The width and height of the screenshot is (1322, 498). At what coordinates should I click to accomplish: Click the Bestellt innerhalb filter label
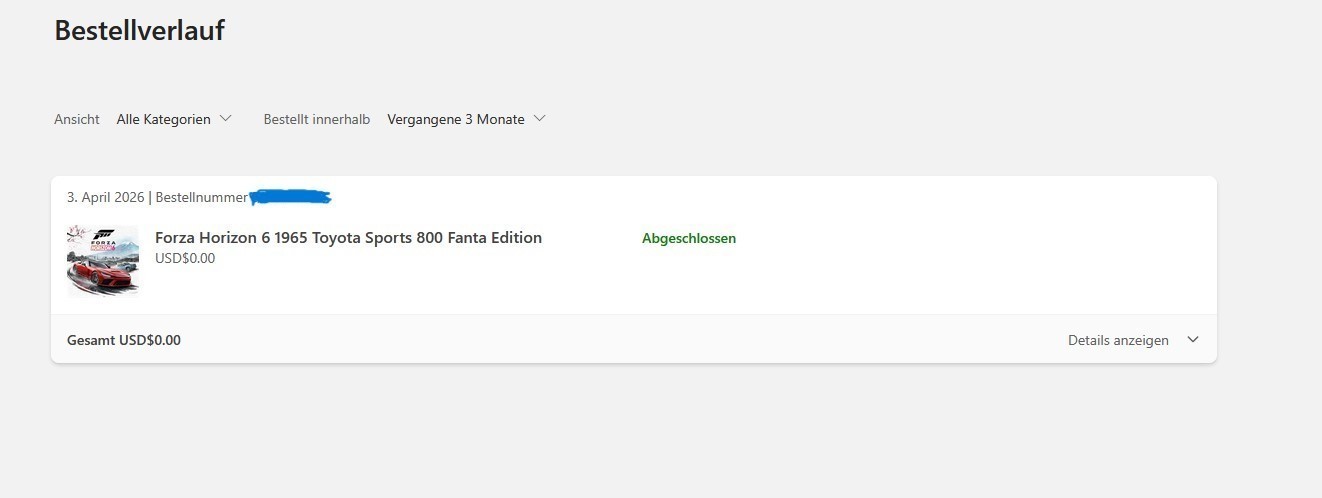(317, 119)
